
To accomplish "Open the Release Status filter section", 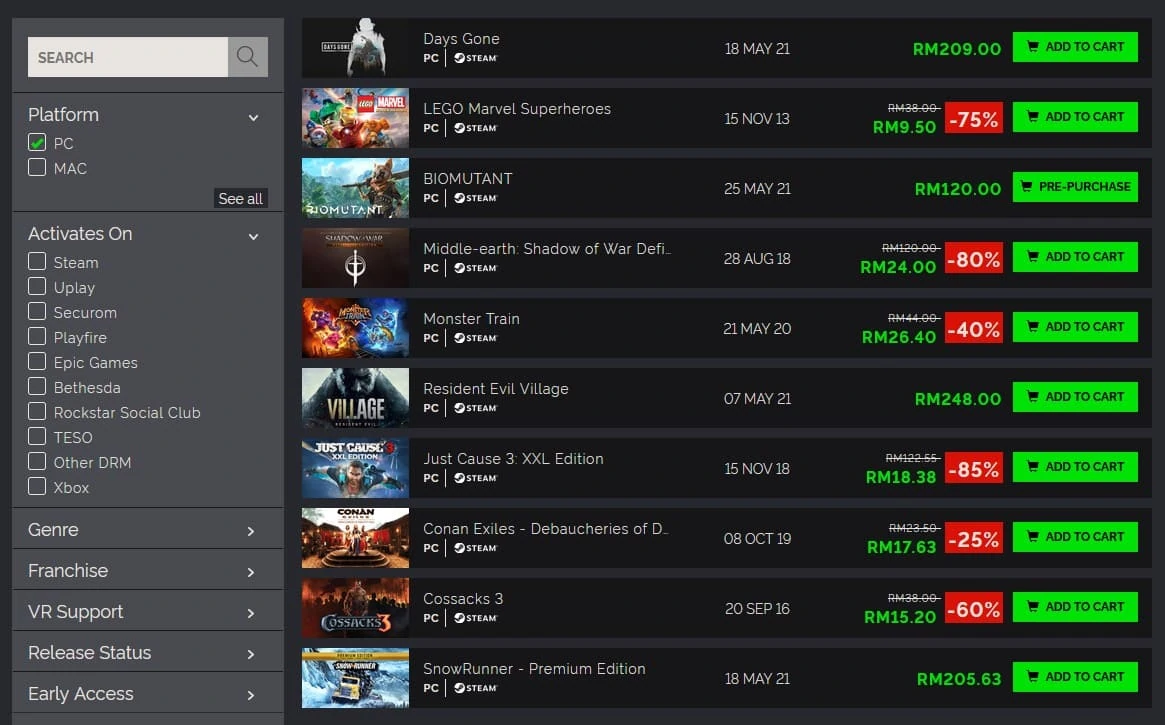I will (x=148, y=652).
